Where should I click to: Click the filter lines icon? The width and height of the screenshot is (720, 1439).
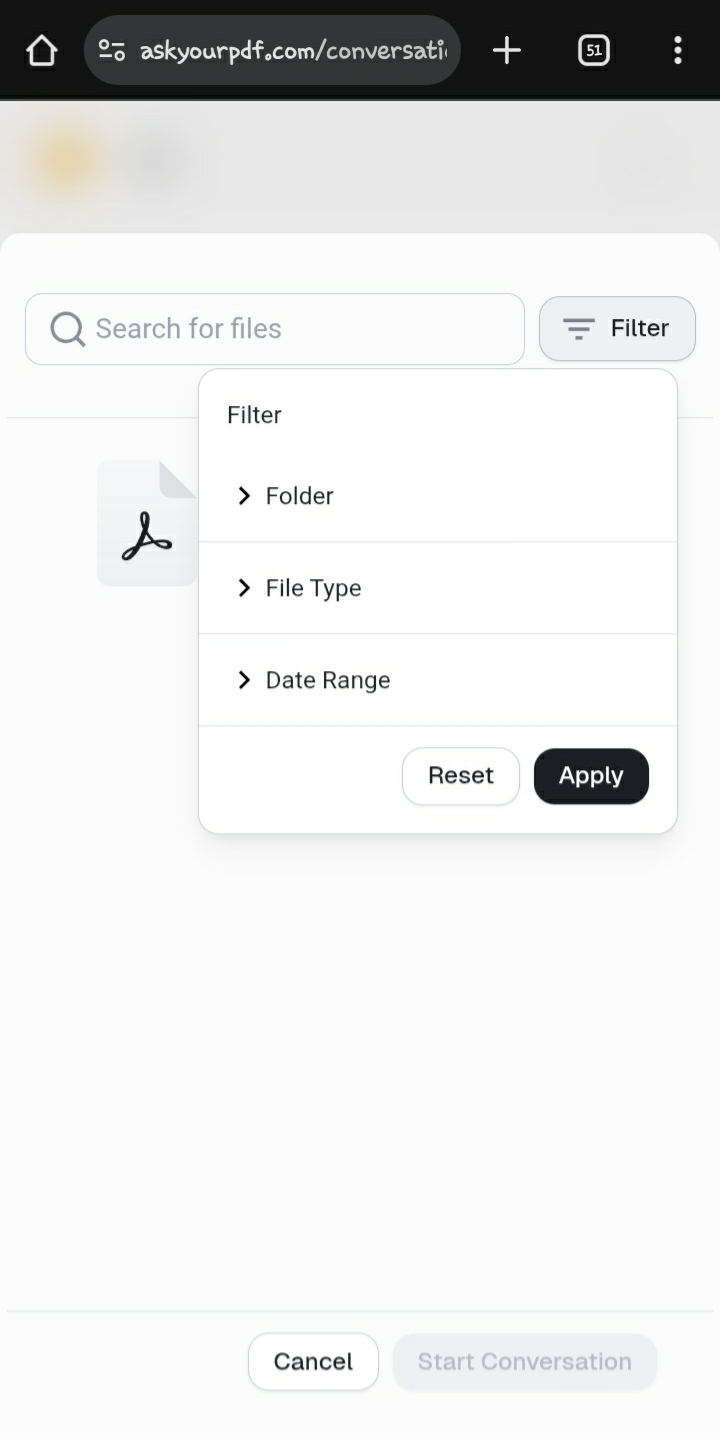(579, 329)
